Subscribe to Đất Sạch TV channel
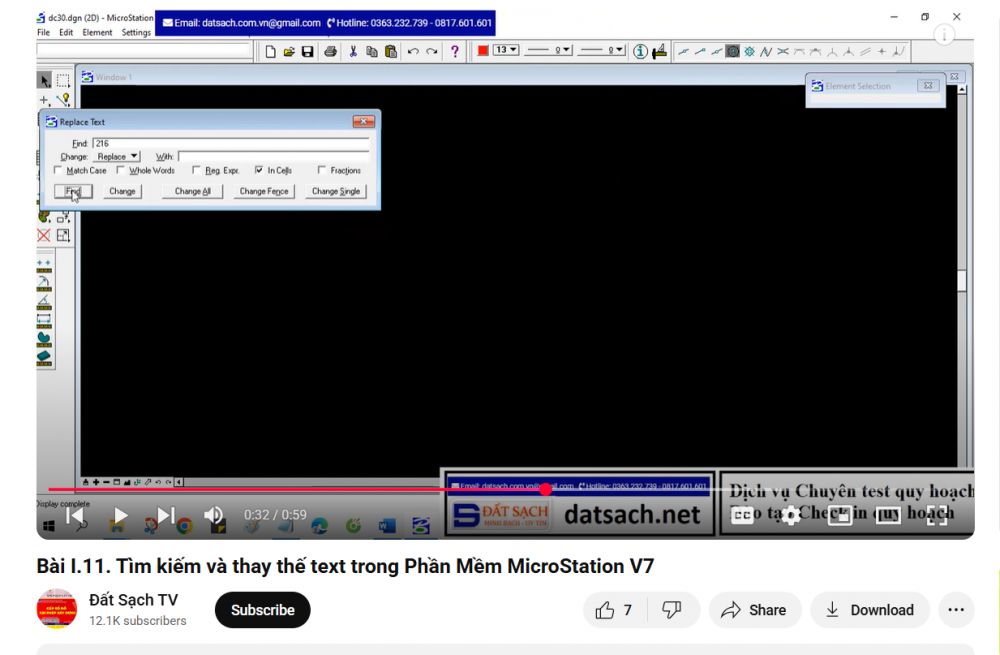This screenshot has height=655, width=1000. tap(263, 610)
